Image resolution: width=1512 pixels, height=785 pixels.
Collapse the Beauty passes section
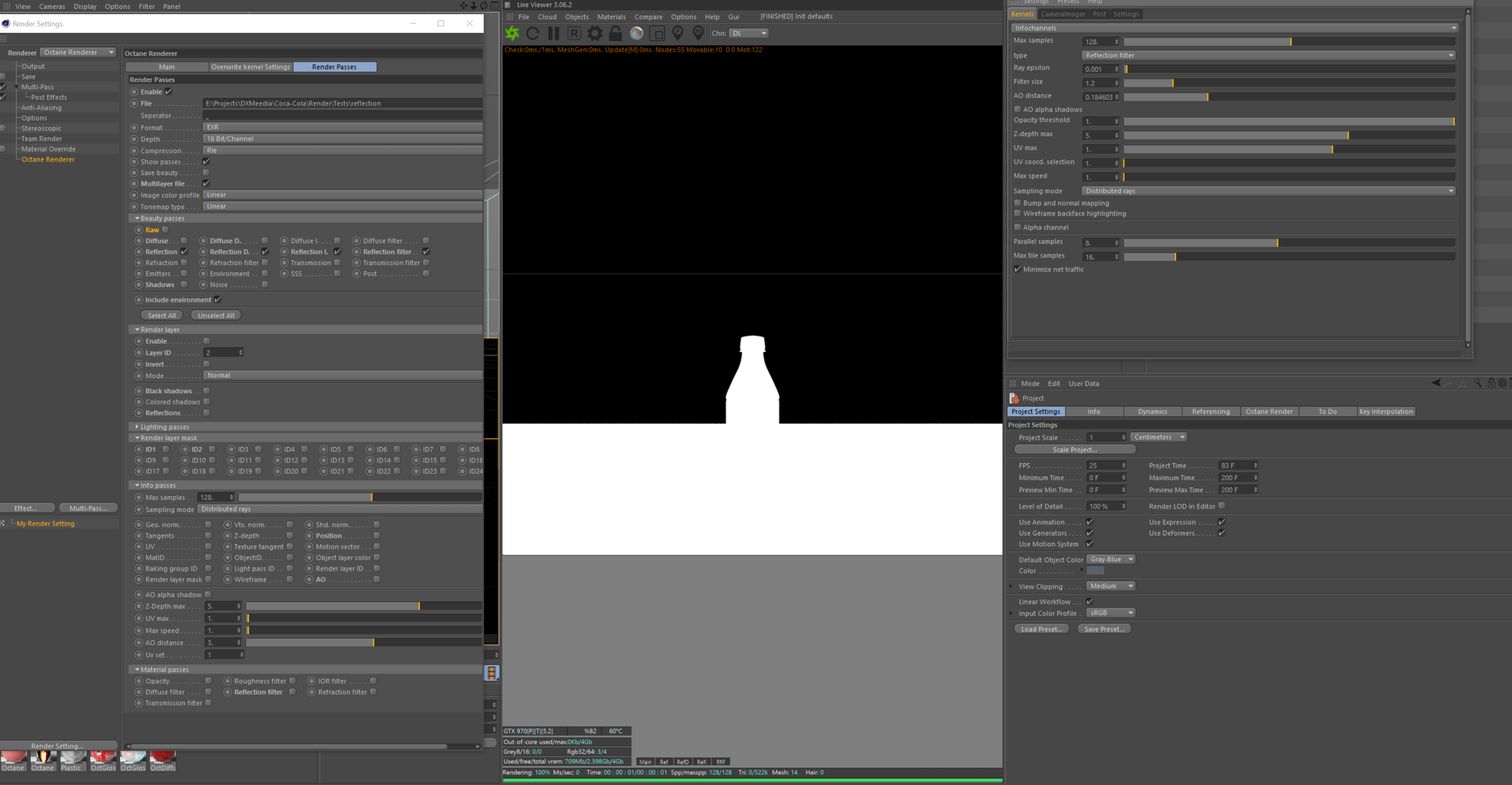tap(137, 218)
